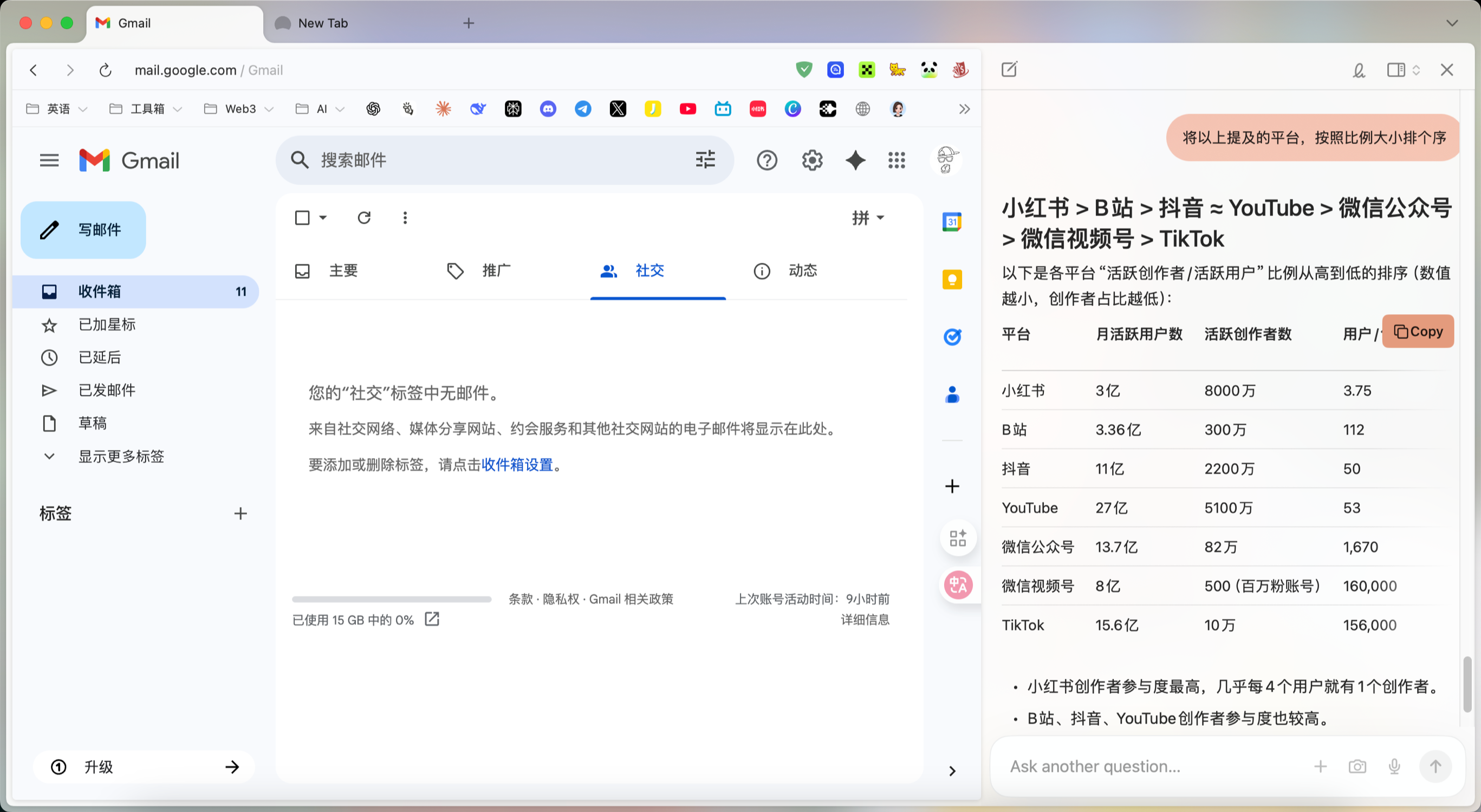Click the panda extension icon

point(928,69)
